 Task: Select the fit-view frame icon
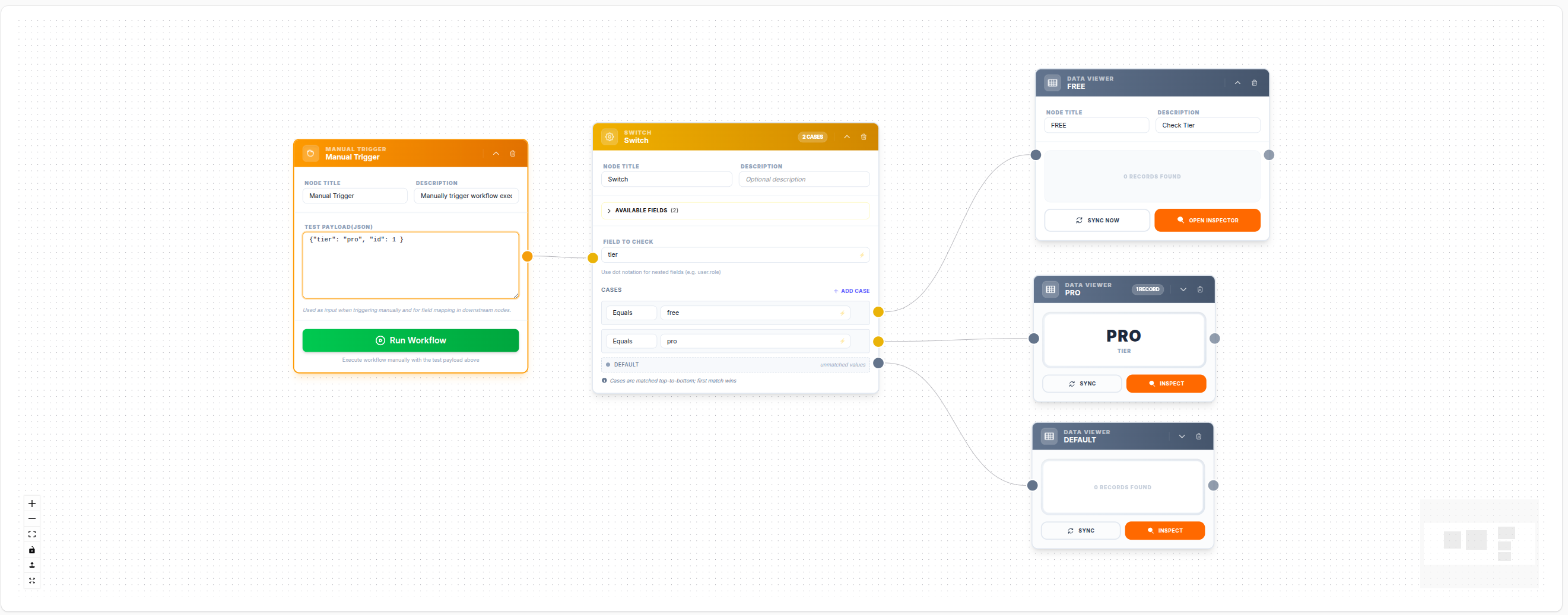[x=31, y=534]
